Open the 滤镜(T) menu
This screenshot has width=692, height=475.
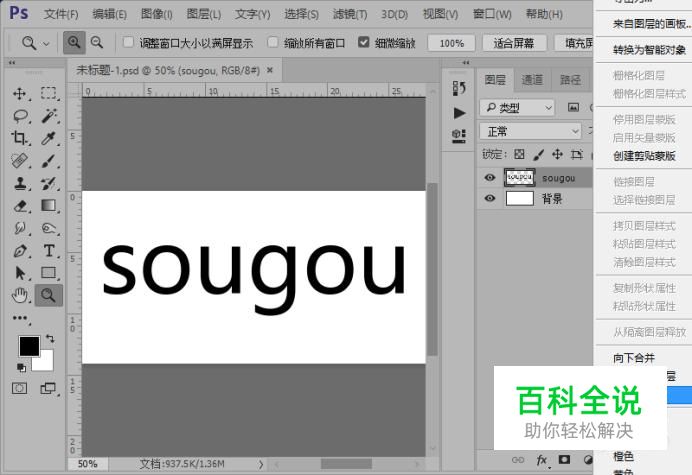(x=350, y=14)
